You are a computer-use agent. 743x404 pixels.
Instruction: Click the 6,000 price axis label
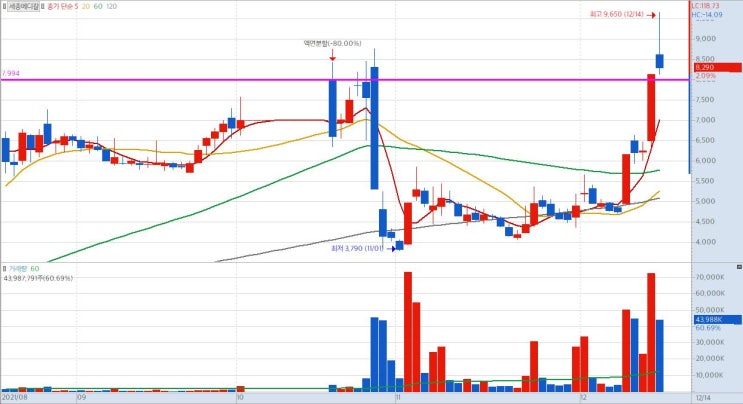click(706, 161)
